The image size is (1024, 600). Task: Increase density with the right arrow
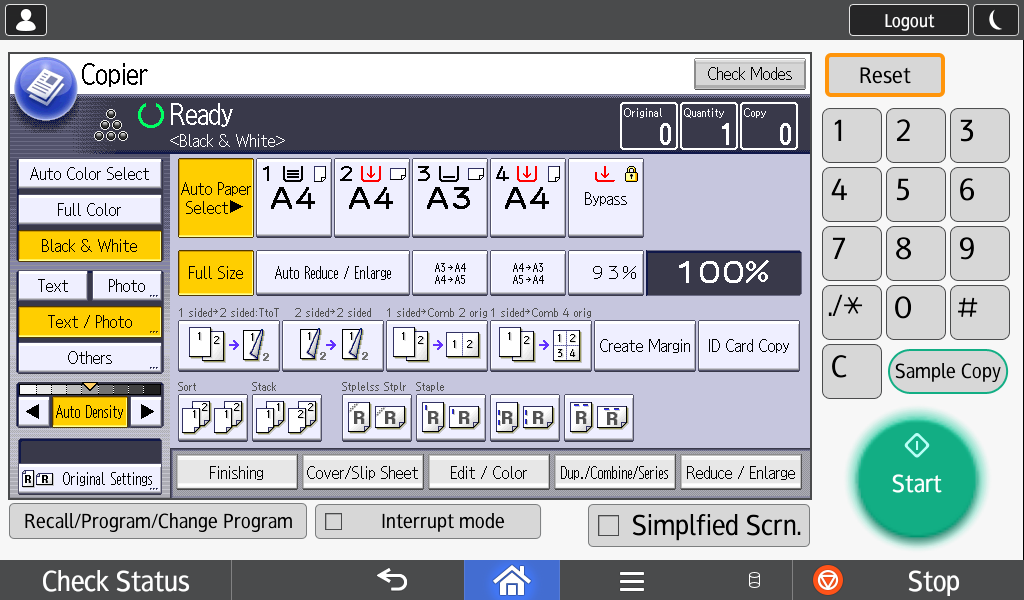pyautogui.click(x=147, y=412)
